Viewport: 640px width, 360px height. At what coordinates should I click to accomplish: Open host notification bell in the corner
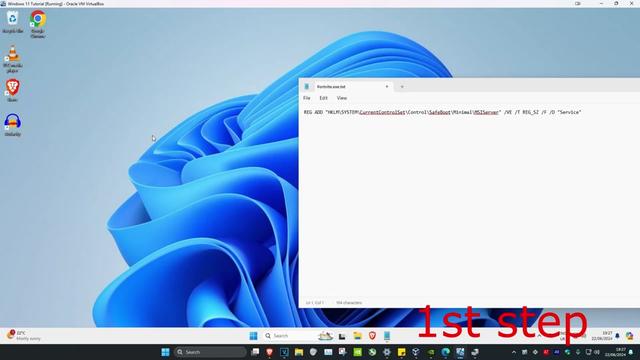pyautogui.click(x=631, y=352)
